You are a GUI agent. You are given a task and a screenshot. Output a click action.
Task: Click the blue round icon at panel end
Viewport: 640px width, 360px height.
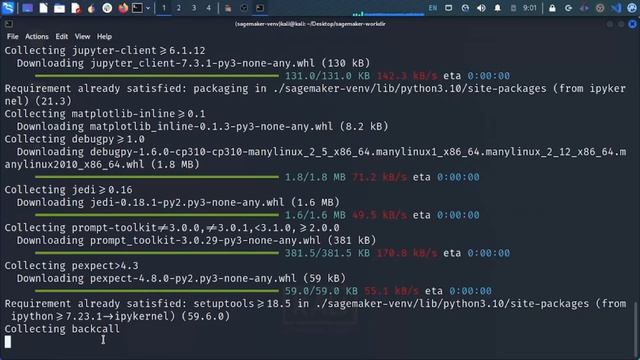coord(631,8)
